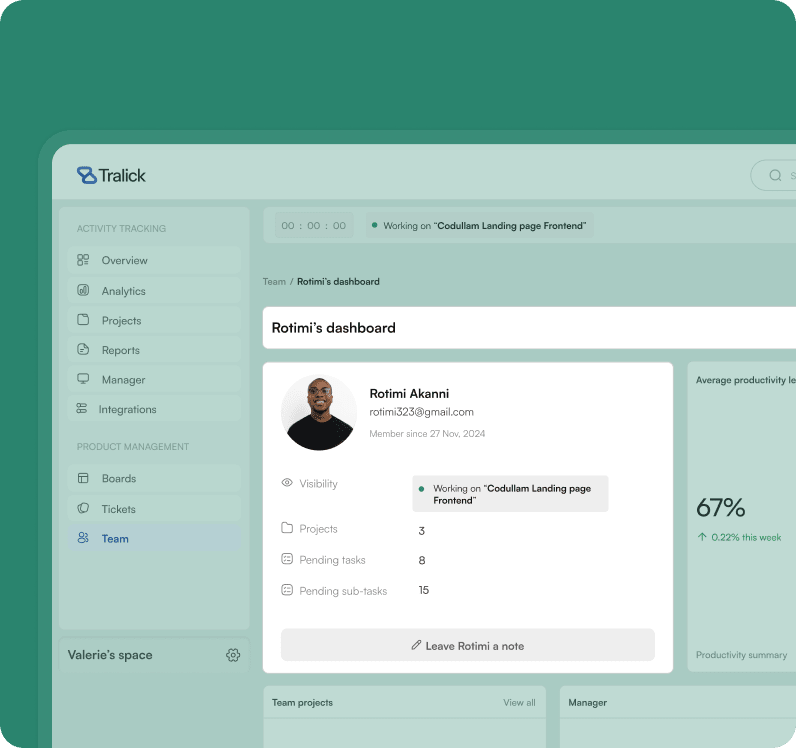
Task: Click the Manager monitor icon in sidebar
Action: tap(83, 380)
